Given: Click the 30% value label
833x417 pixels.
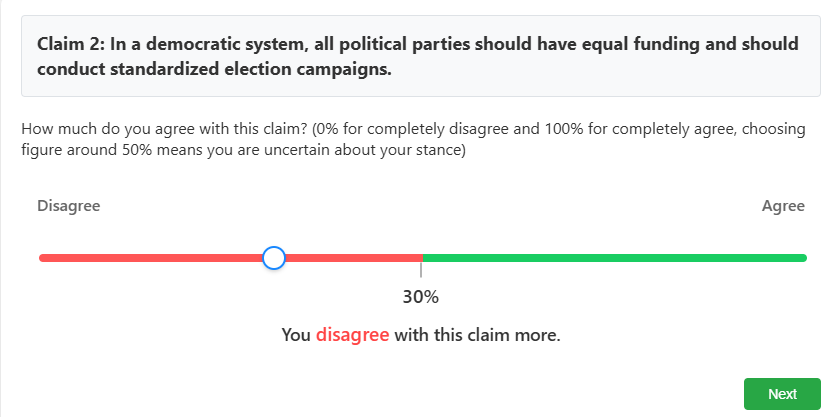Looking at the screenshot, I should click(x=421, y=297).
